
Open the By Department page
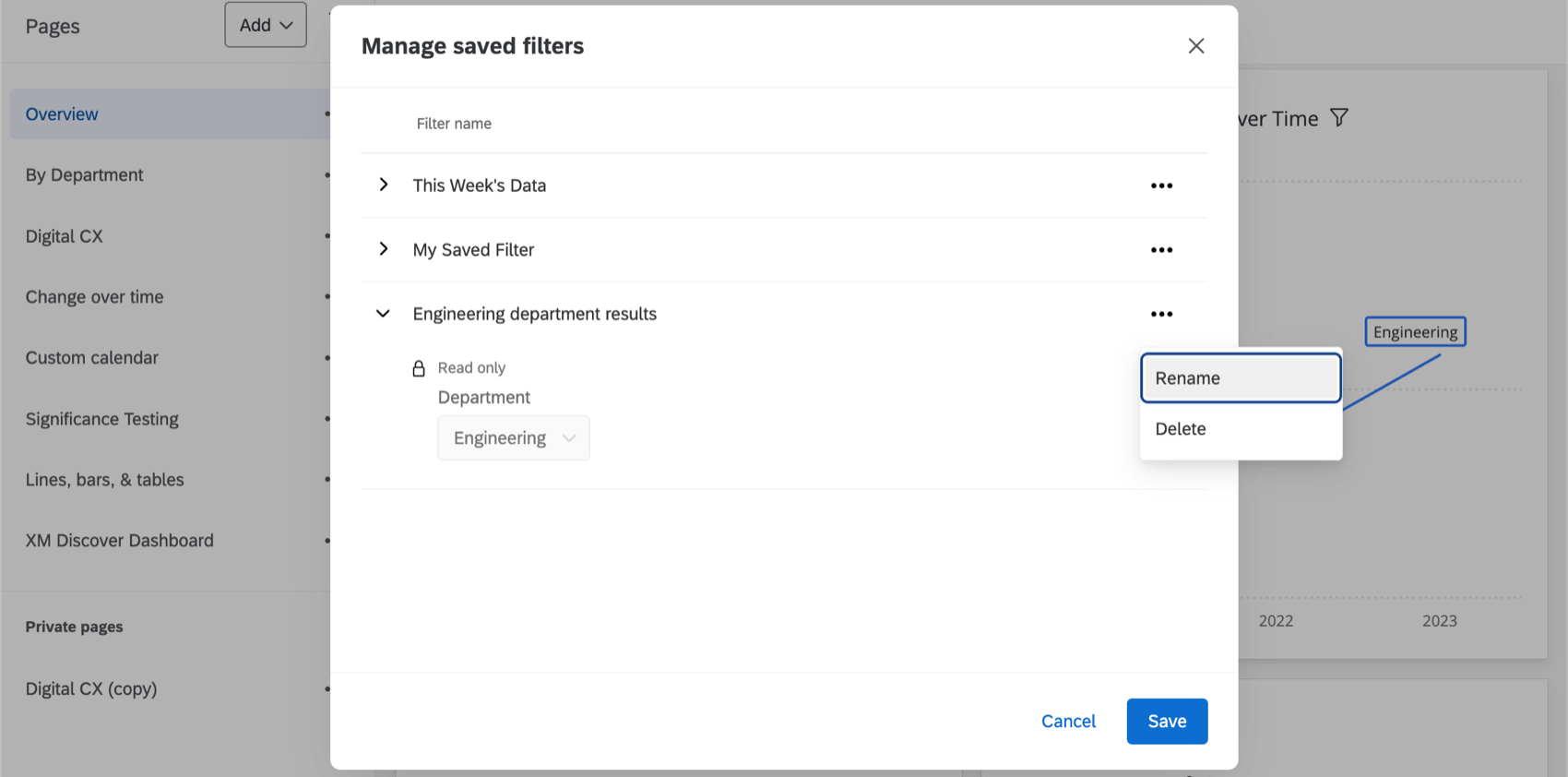click(x=84, y=175)
